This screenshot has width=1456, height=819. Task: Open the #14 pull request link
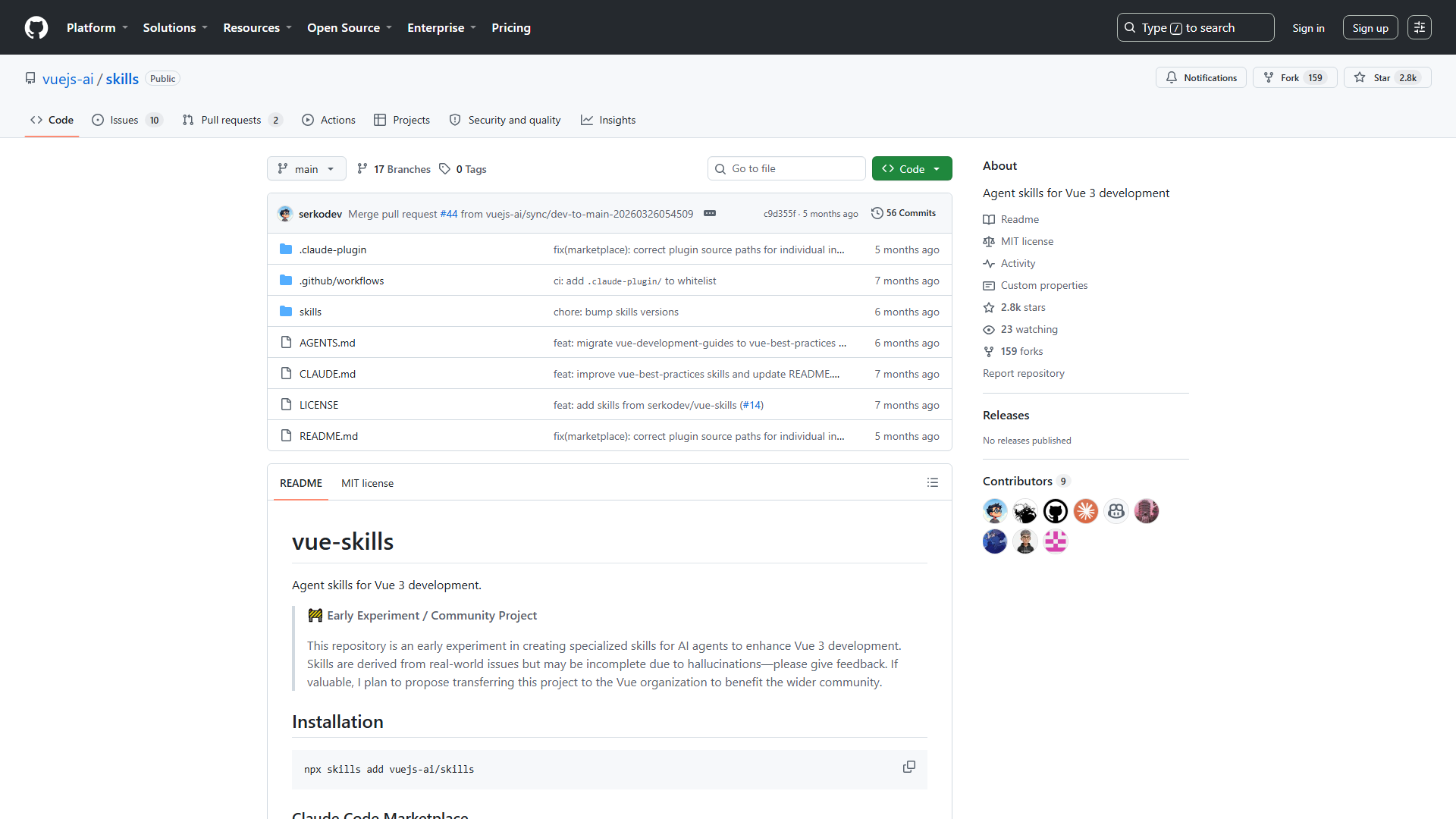pos(752,405)
